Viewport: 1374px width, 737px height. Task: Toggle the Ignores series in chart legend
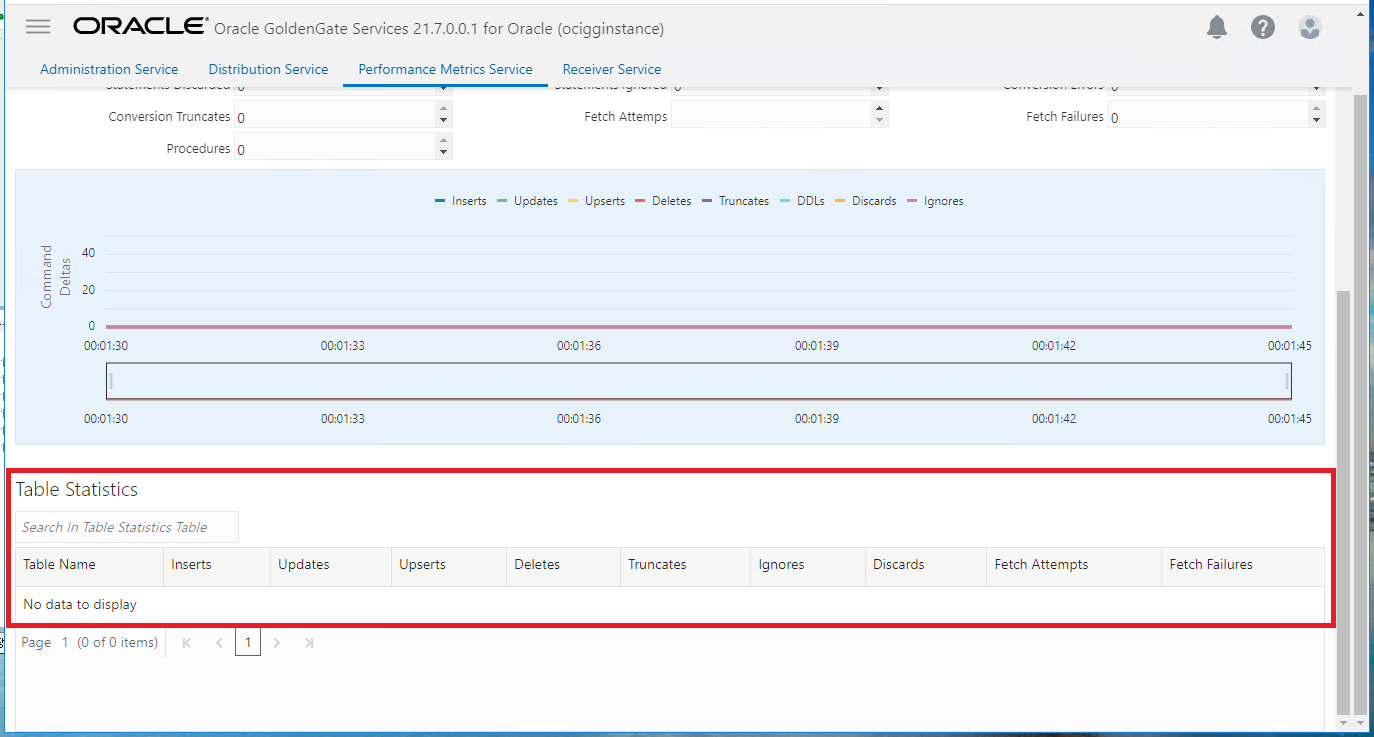coord(935,201)
